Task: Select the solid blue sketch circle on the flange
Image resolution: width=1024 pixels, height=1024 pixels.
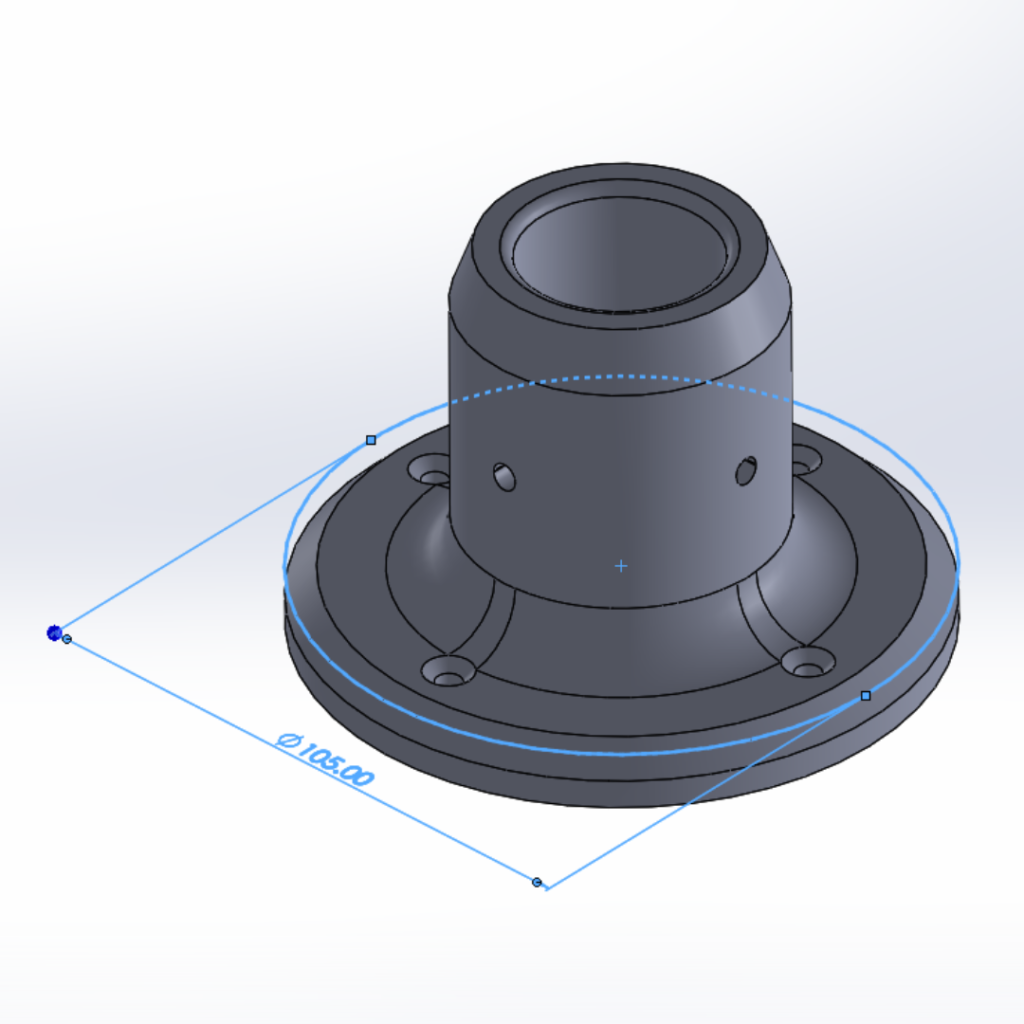Action: pyautogui.click(x=560, y=748)
